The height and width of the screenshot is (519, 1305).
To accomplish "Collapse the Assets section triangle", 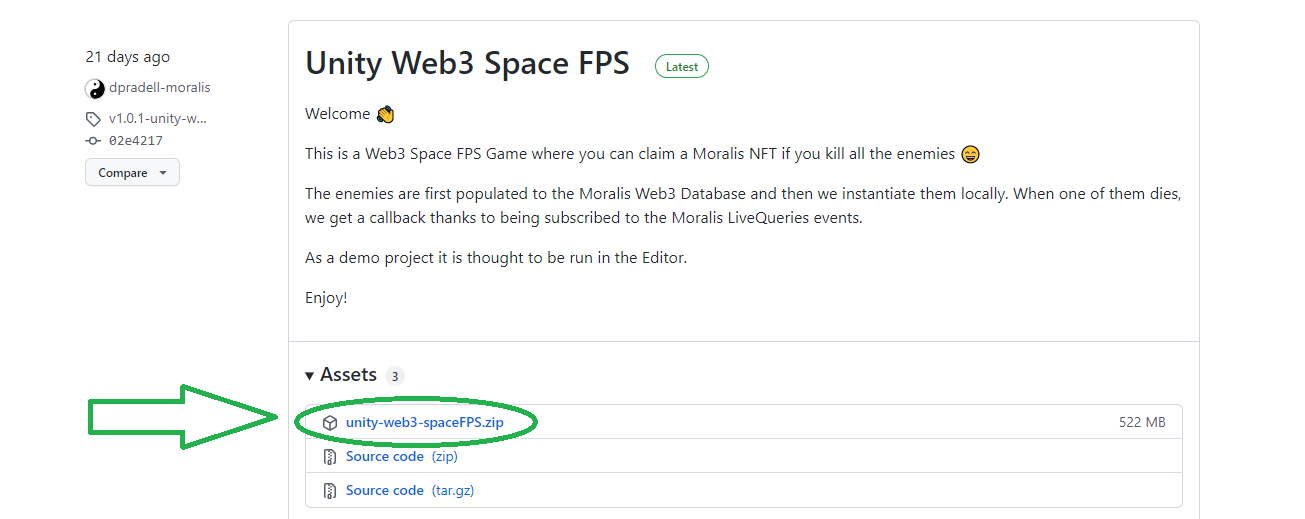I will tap(310, 376).
